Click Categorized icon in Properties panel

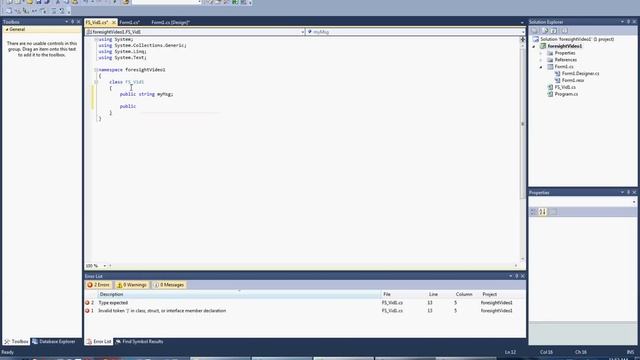533,211
